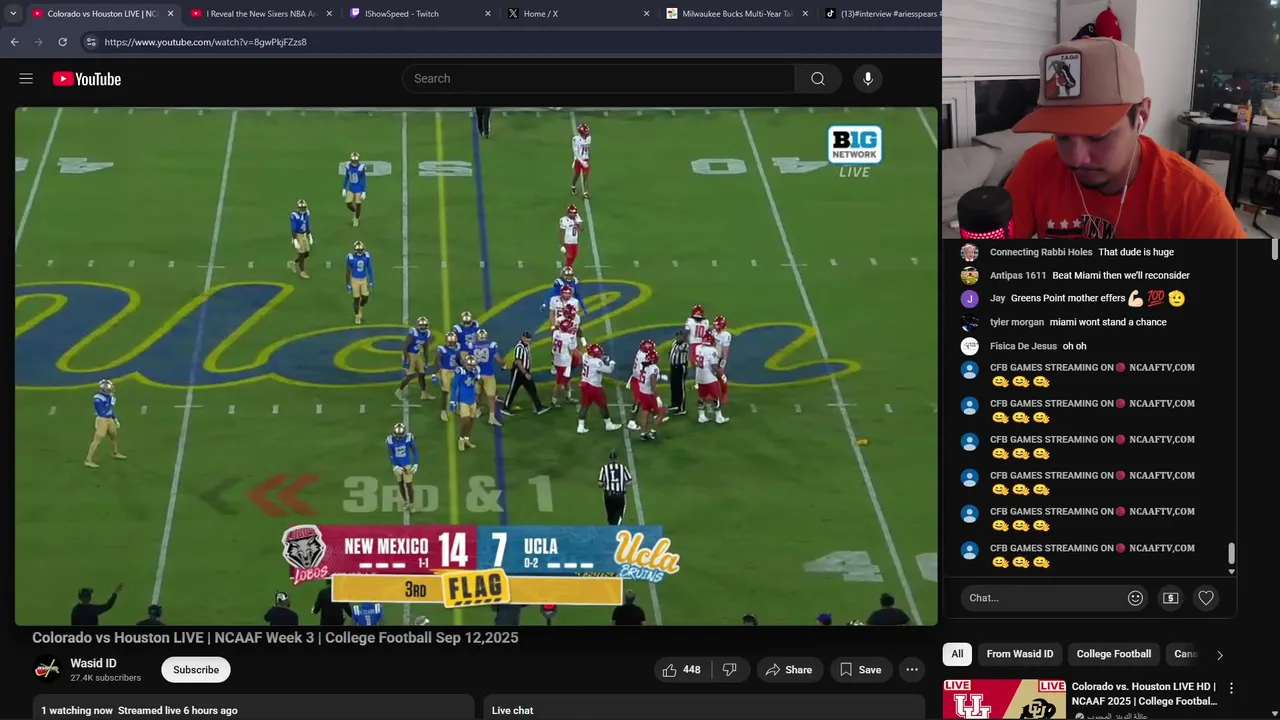
Task: Click '27.4K subscribers' text
Action: (x=105, y=678)
